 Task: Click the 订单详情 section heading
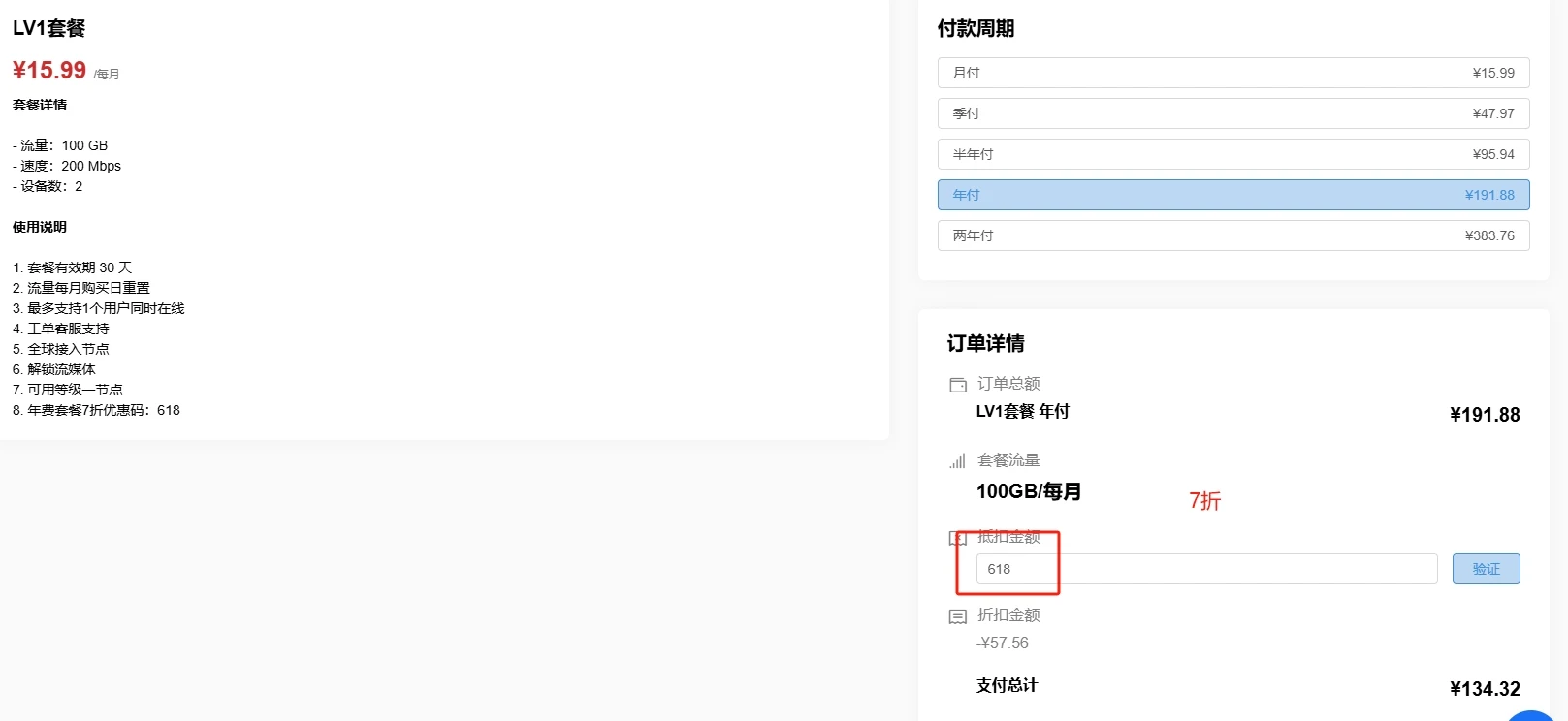[985, 343]
